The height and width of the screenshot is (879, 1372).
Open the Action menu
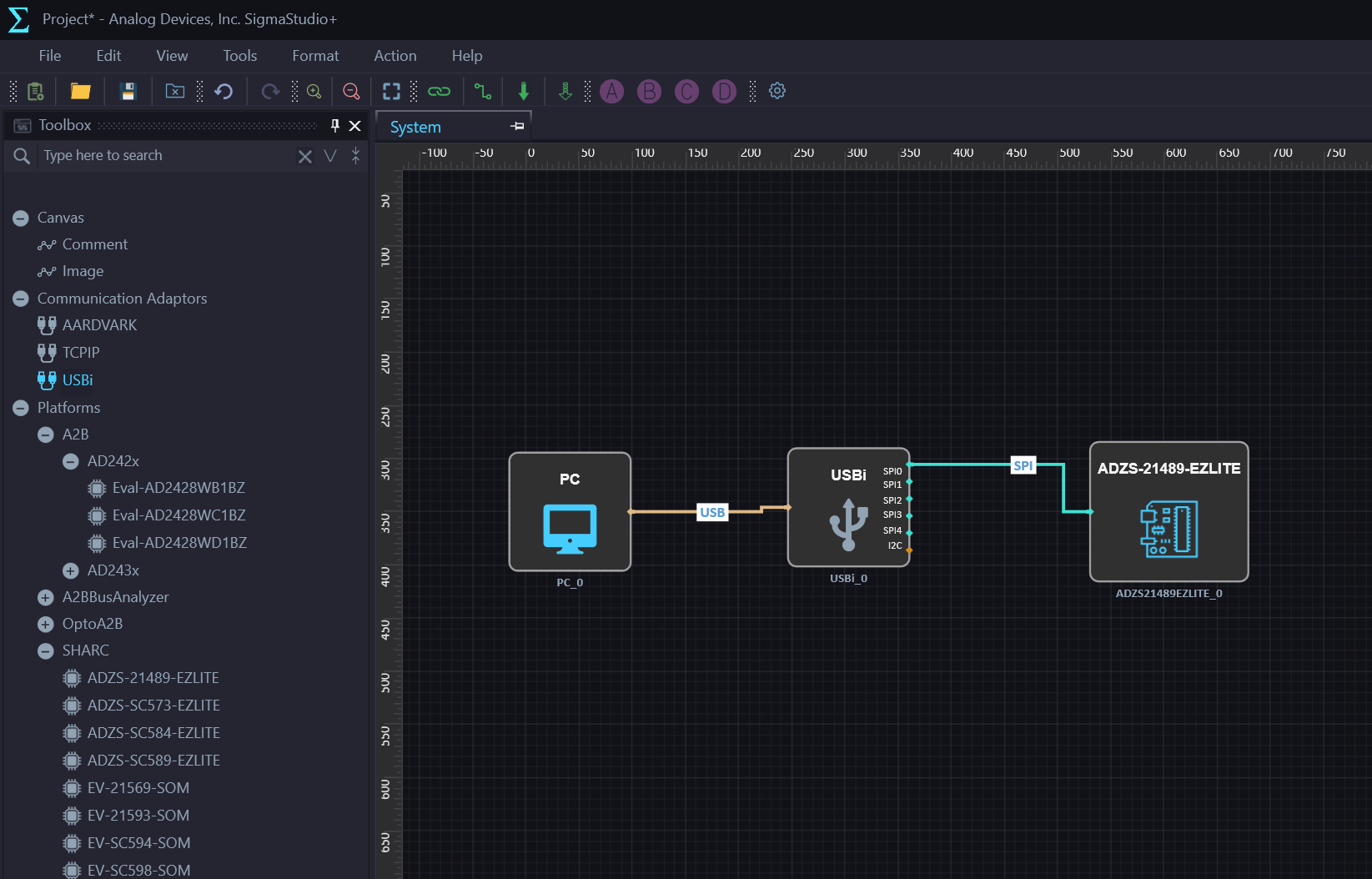395,56
